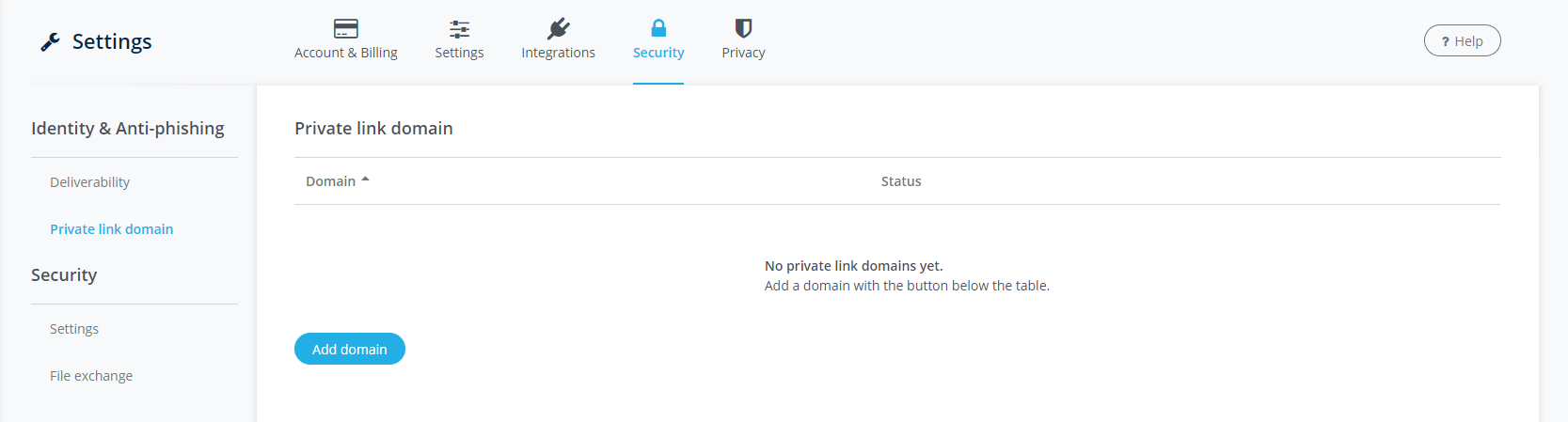This screenshot has width=1568, height=422.
Task: Click the Security padlock icon
Action: [658, 28]
